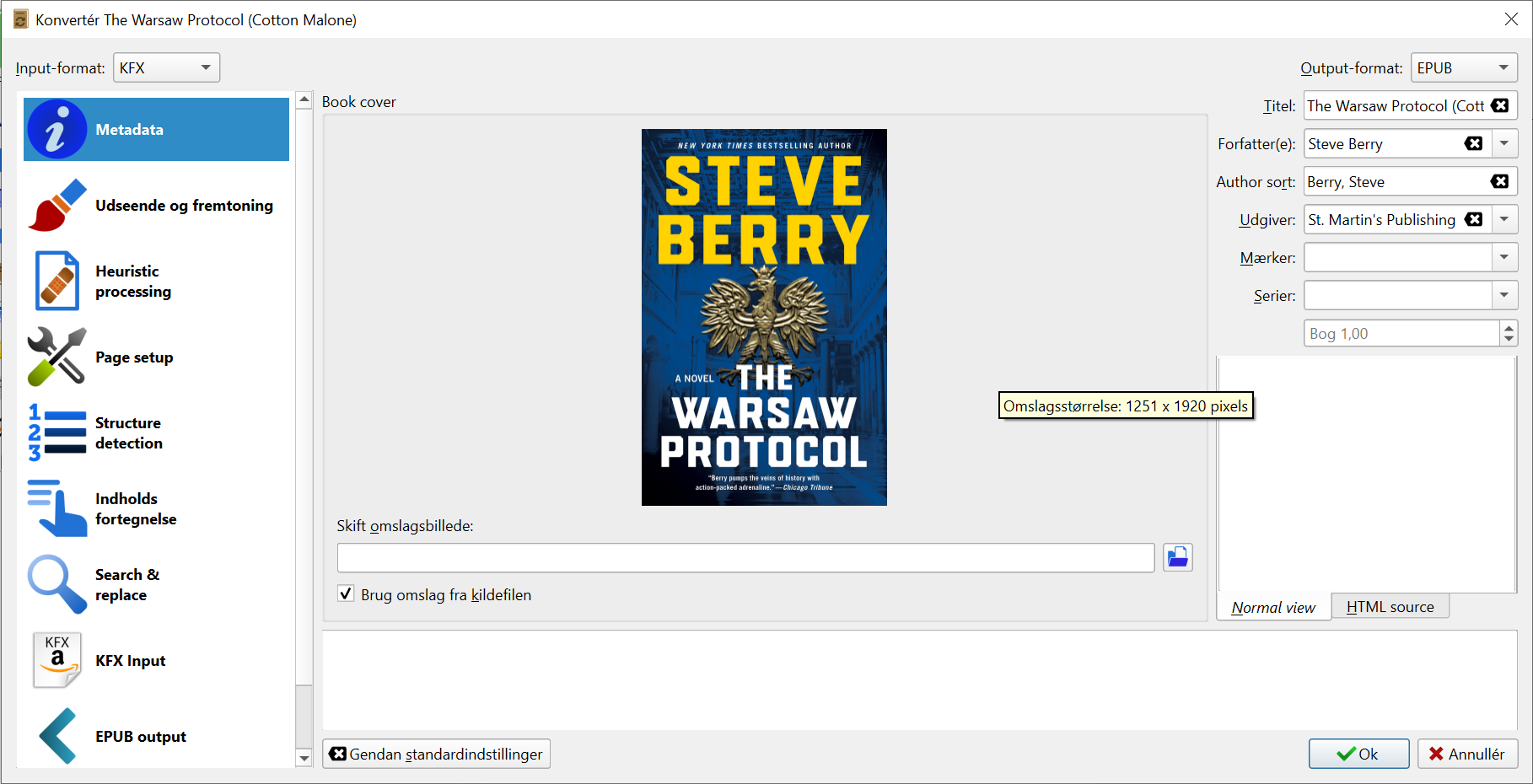Click the Ok button
This screenshot has width=1533, height=784.
coord(1358,754)
